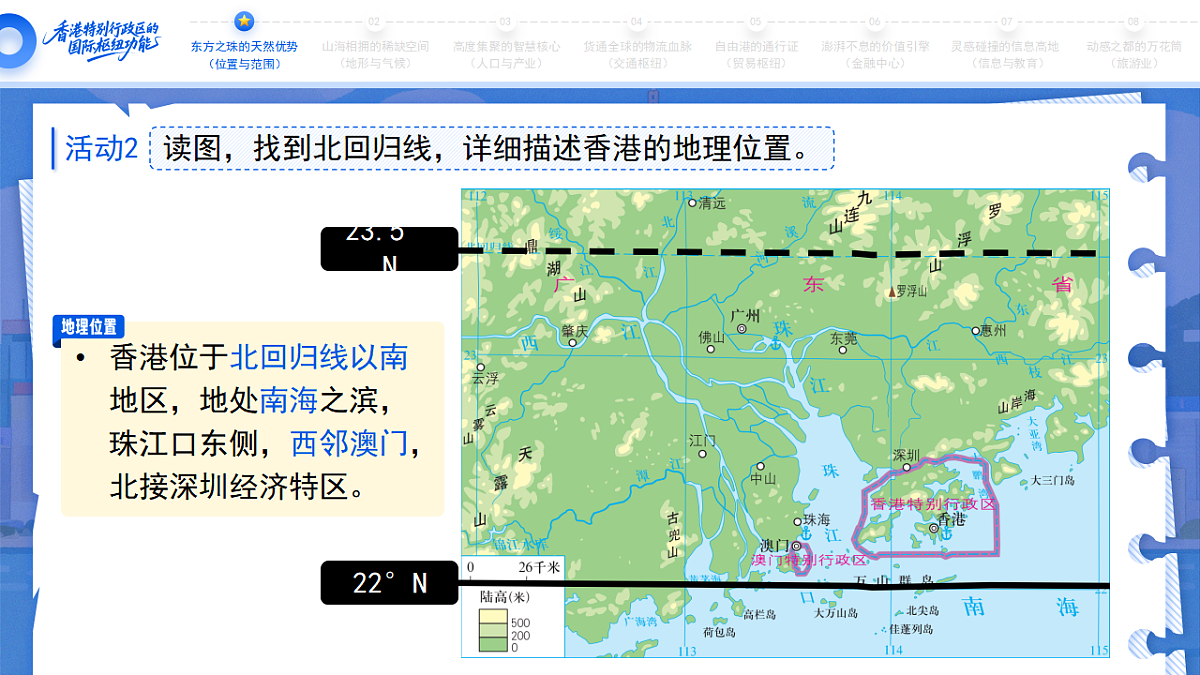Click the 中山 city label on the map

[x=763, y=479]
